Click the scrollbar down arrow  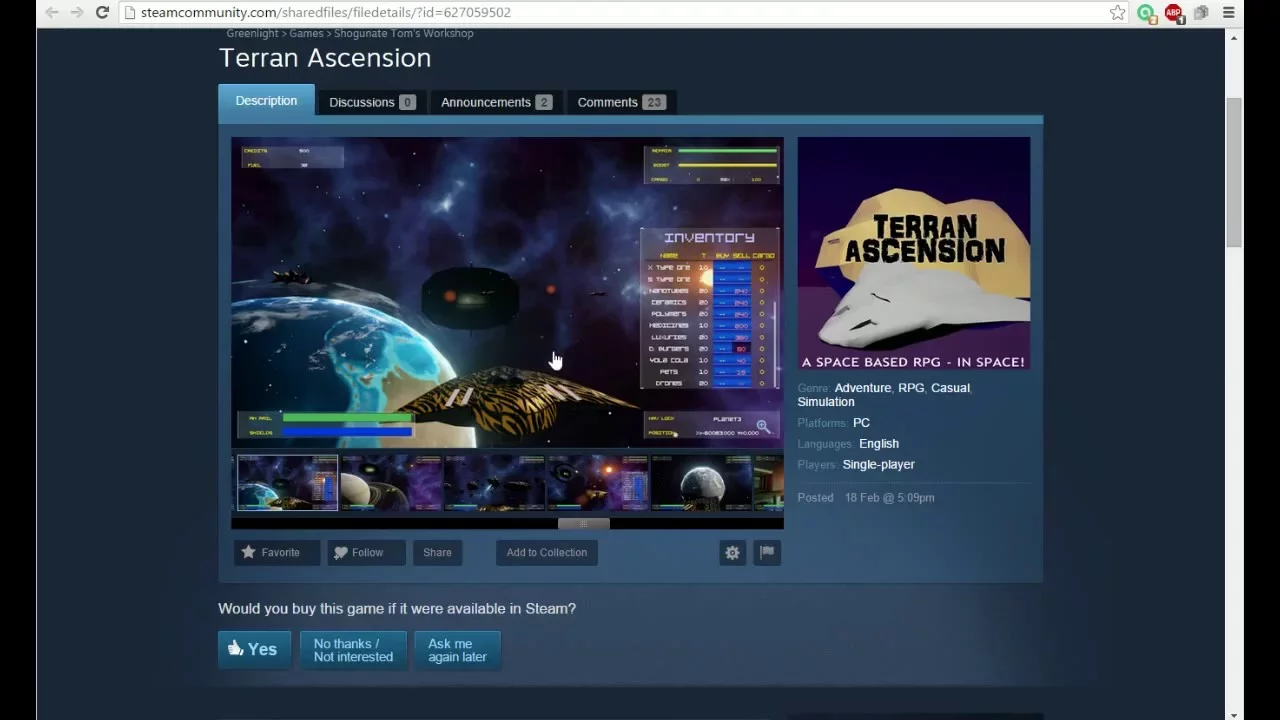[1234, 713]
